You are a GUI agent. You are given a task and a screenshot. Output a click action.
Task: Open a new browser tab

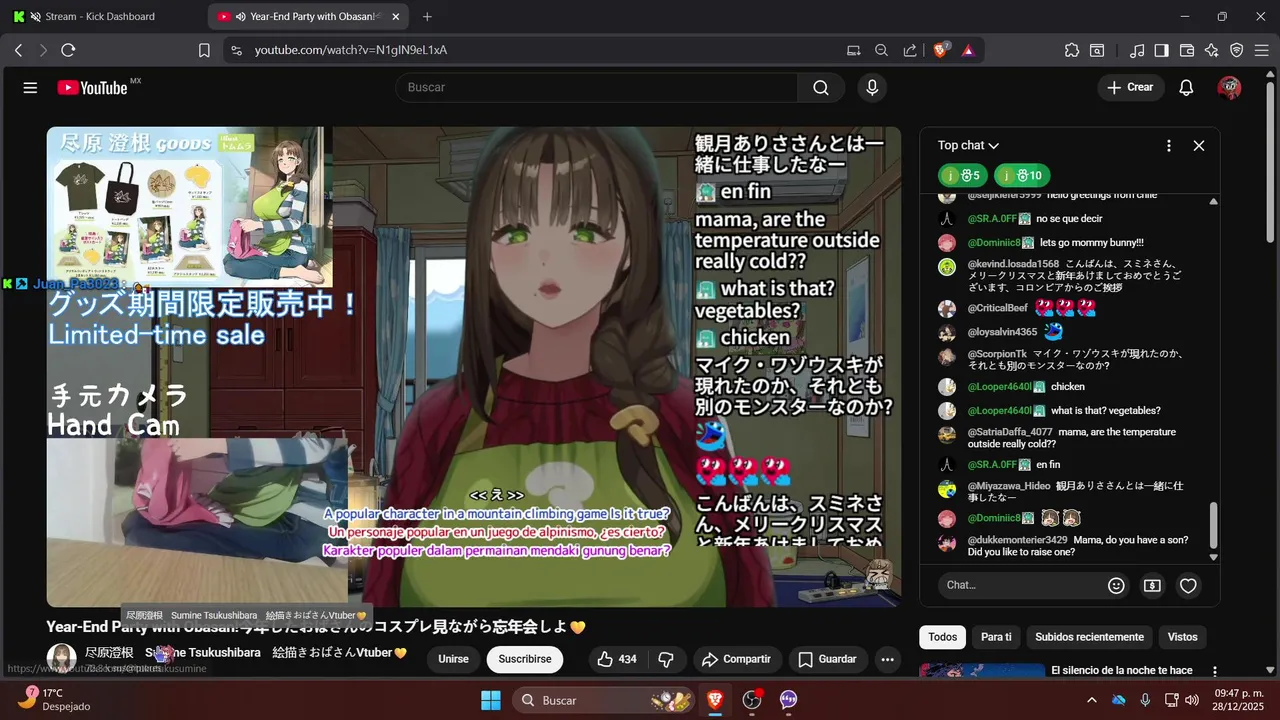click(x=427, y=16)
